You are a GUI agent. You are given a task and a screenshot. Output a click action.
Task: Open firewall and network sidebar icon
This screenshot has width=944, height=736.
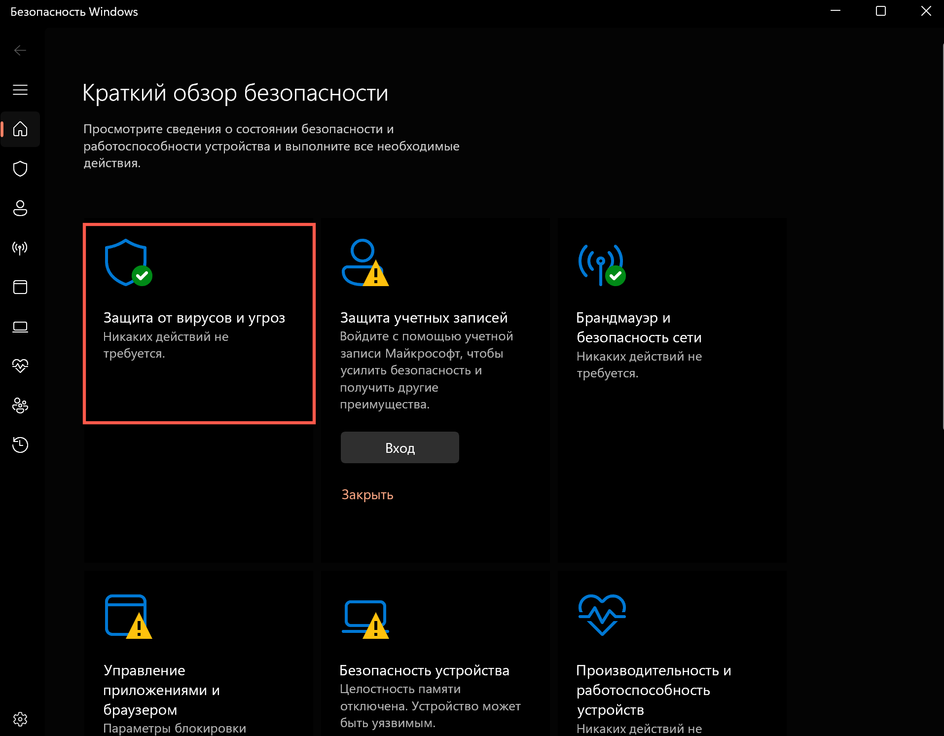20,248
